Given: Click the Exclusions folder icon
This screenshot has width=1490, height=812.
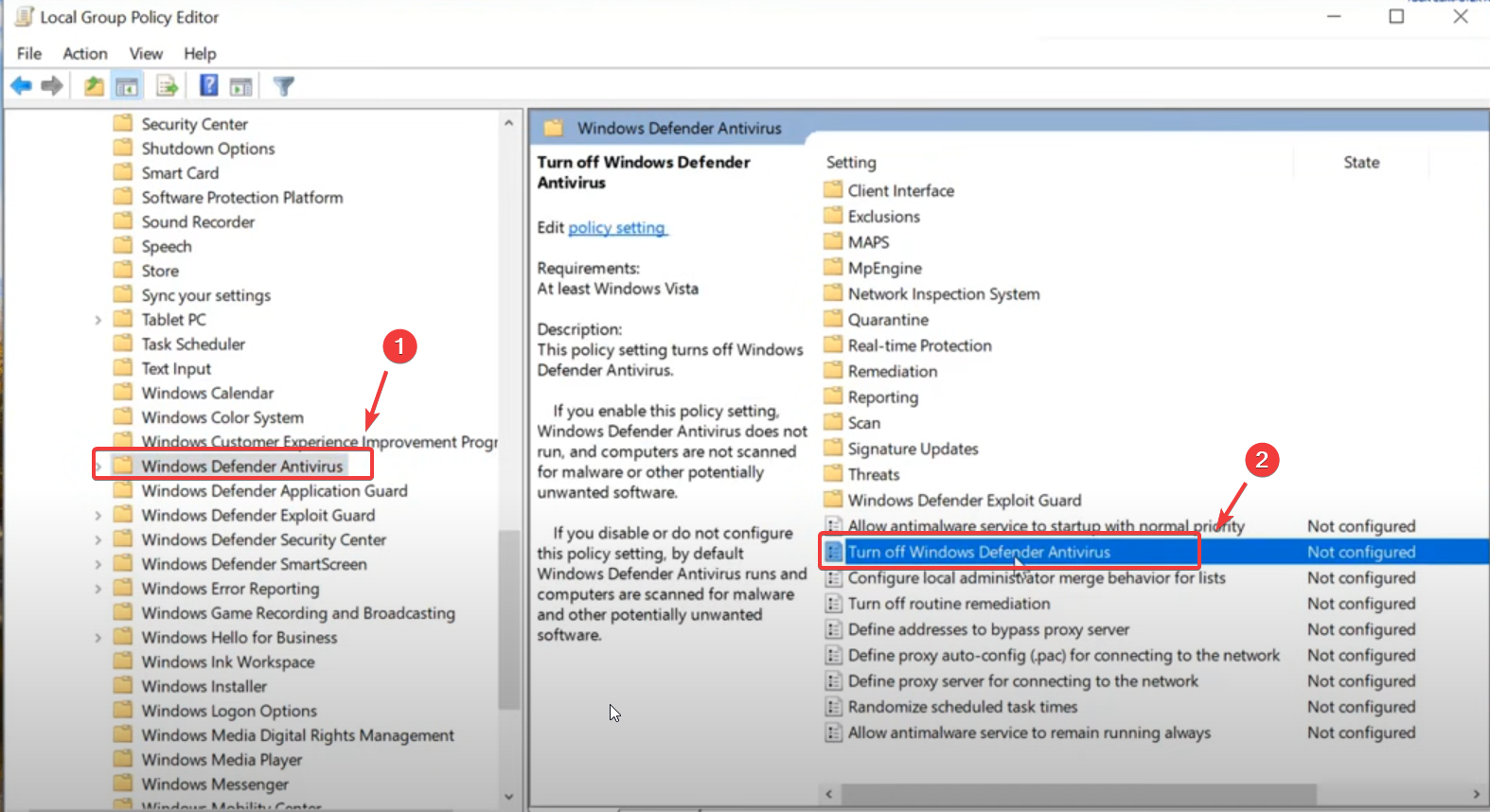Looking at the screenshot, I should [833, 216].
